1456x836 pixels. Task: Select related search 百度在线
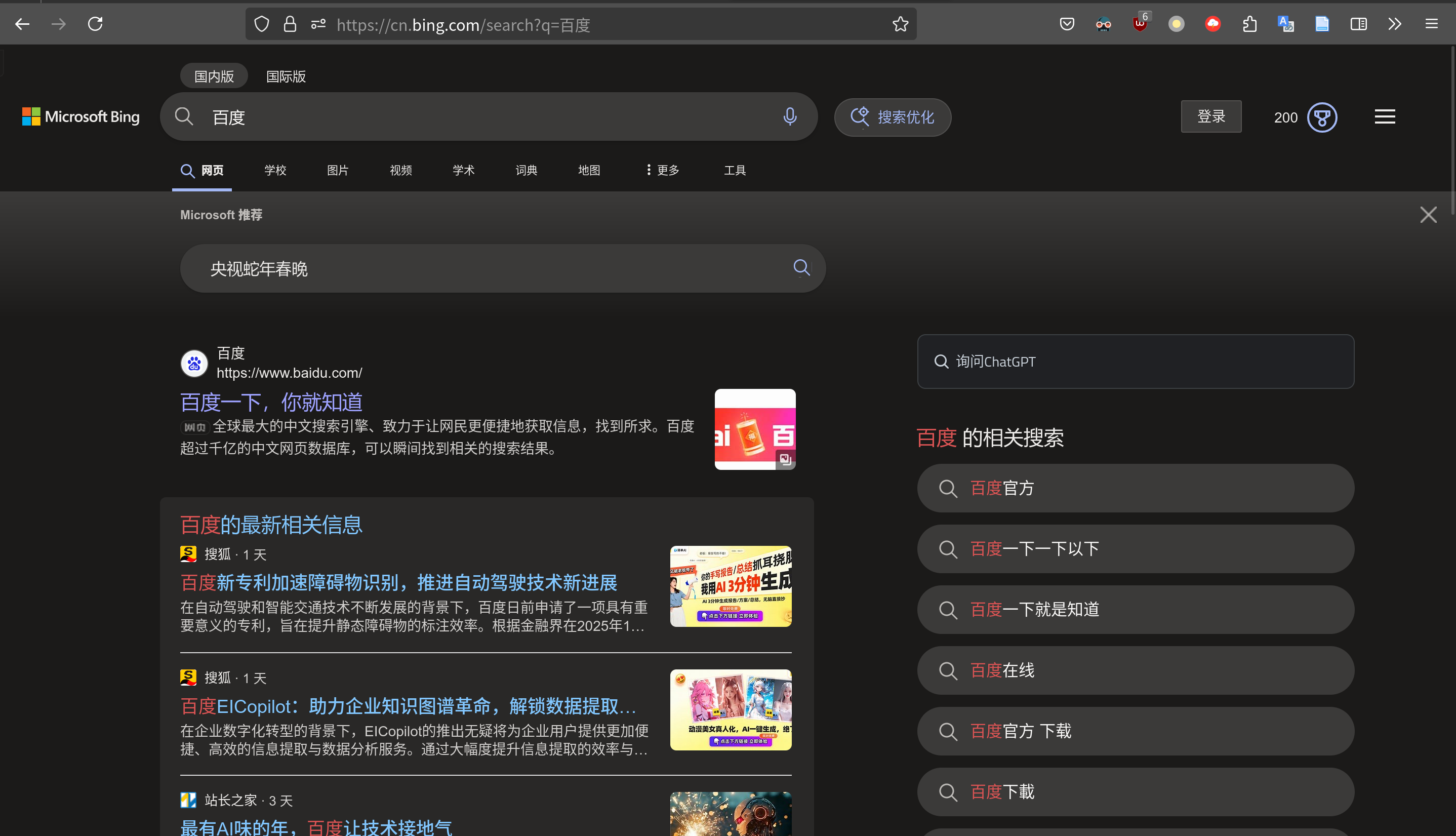[1135, 670]
